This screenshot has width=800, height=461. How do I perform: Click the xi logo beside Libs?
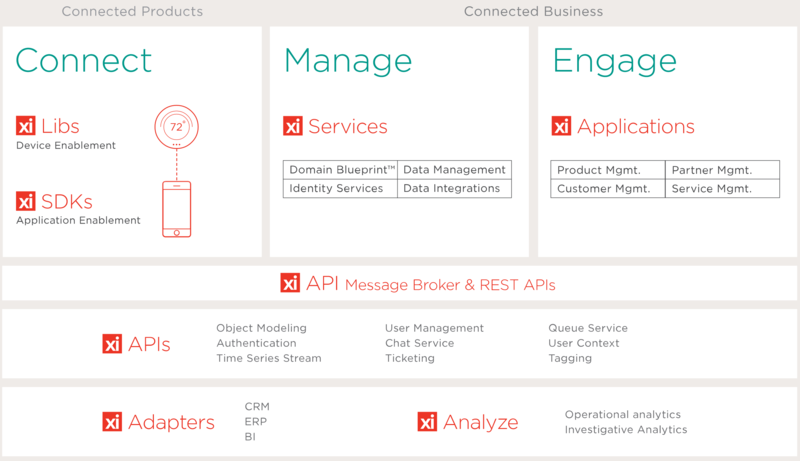pyautogui.click(x=26, y=126)
